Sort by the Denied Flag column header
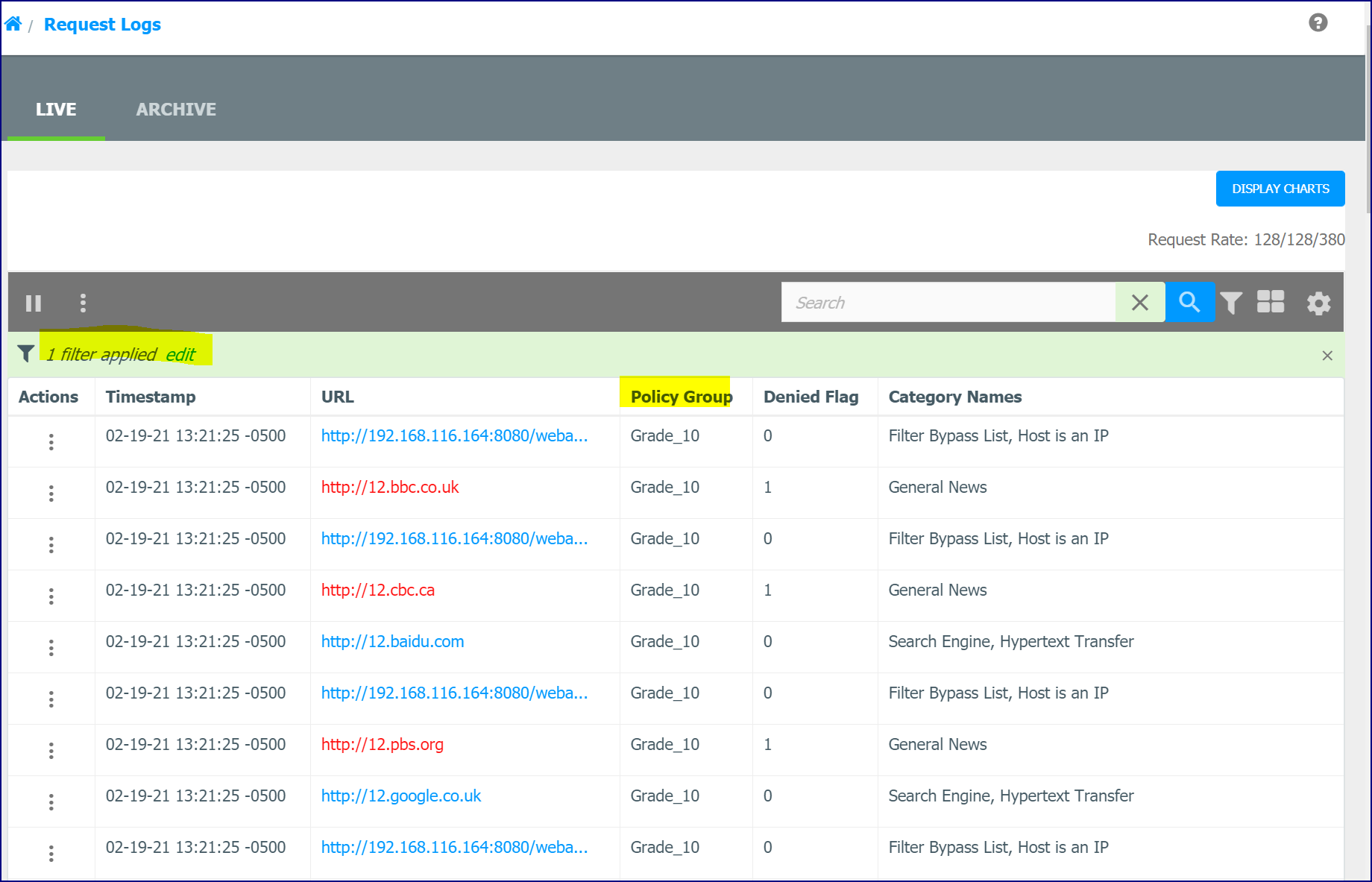1372x882 pixels. tap(811, 397)
